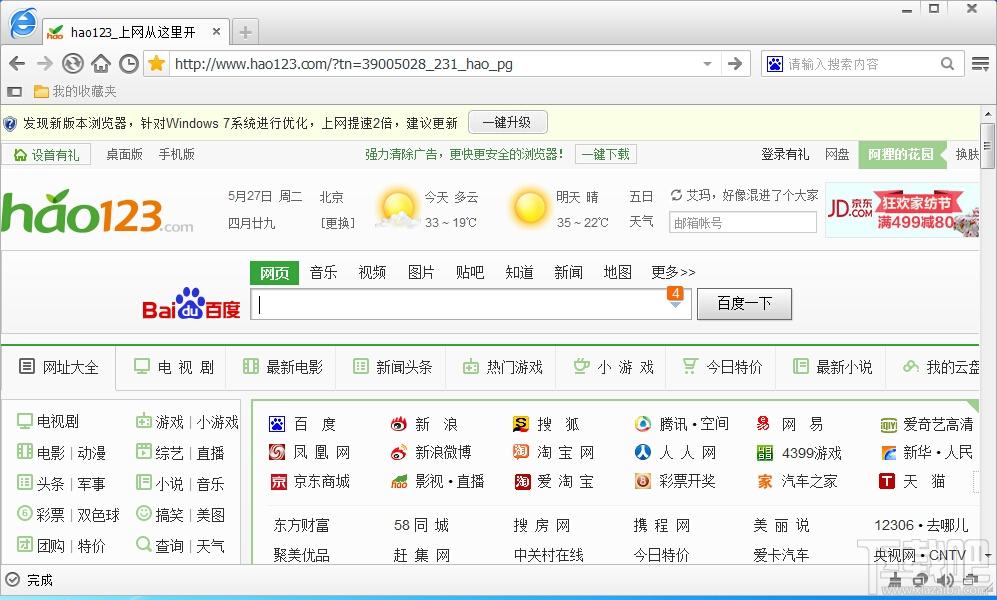
Task: Switch to 地图 search tab
Action: click(617, 273)
